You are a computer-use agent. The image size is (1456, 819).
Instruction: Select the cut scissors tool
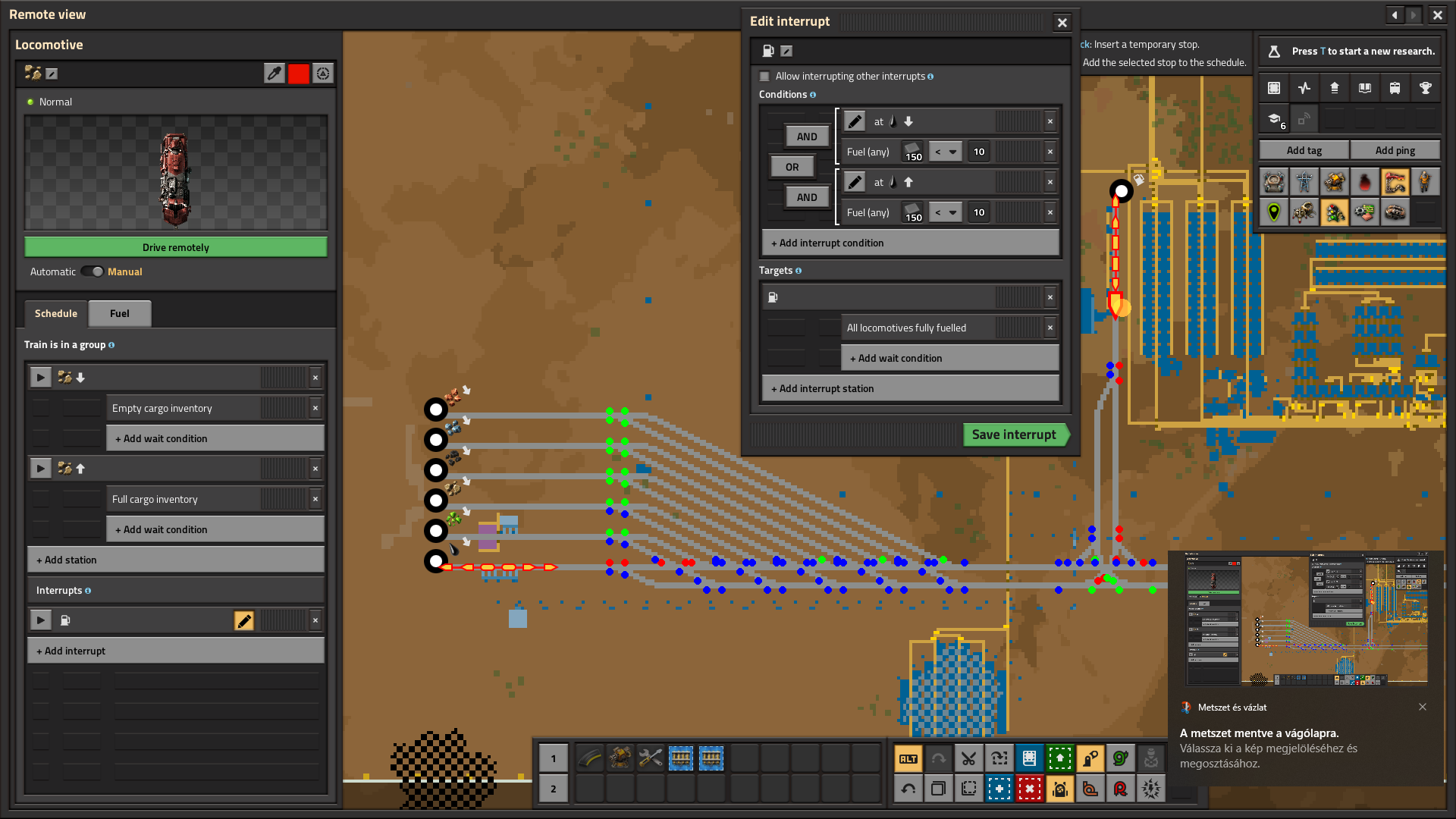coord(968,758)
